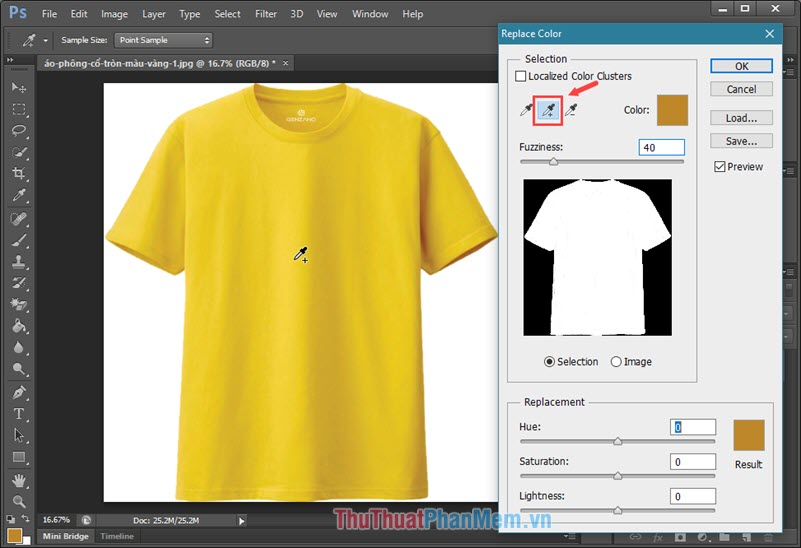The height and width of the screenshot is (548, 801).
Task: Choose the Selection radio button
Action: (549, 362)
